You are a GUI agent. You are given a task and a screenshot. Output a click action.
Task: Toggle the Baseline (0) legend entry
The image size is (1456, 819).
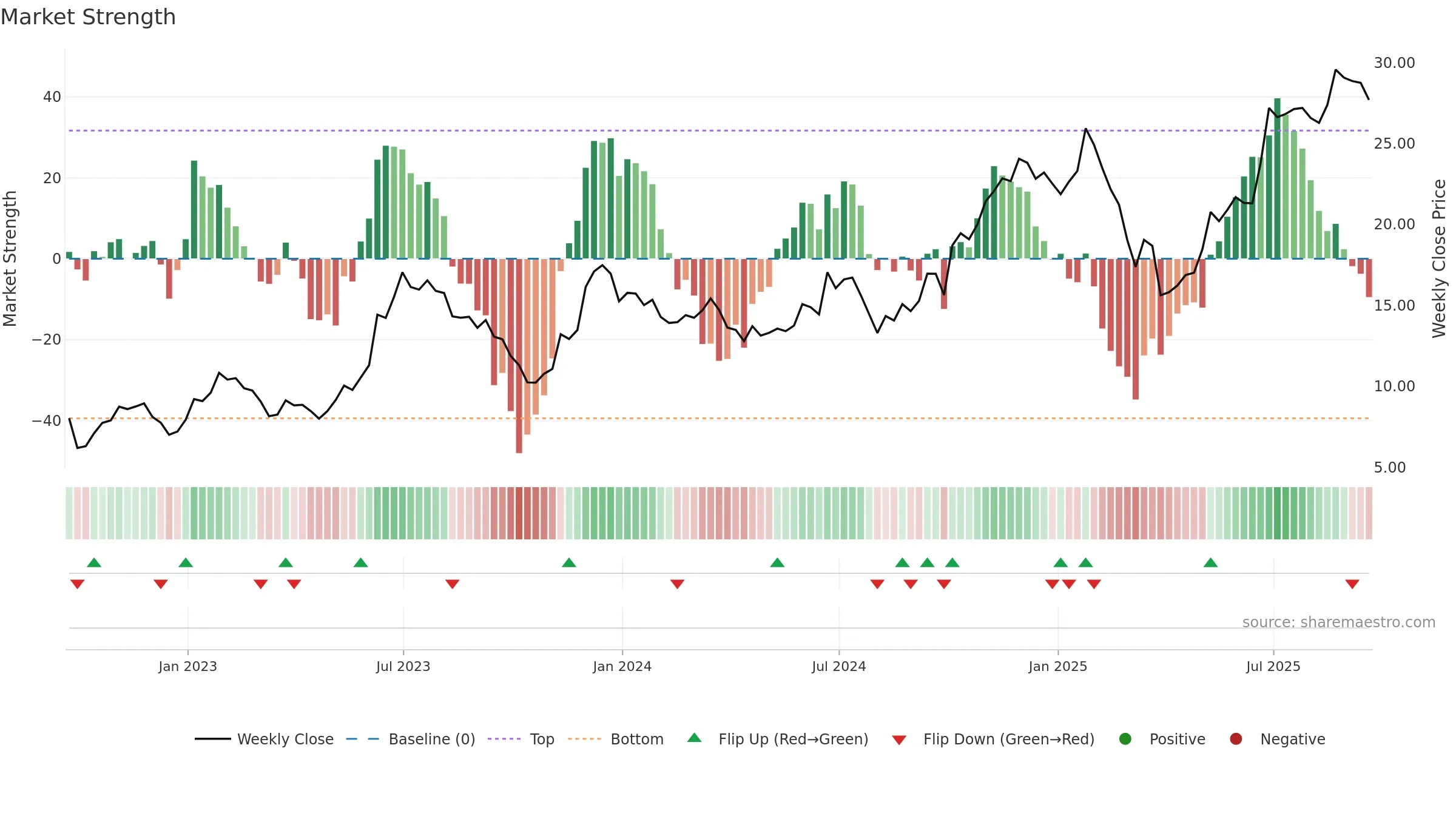tap(411, 739)
